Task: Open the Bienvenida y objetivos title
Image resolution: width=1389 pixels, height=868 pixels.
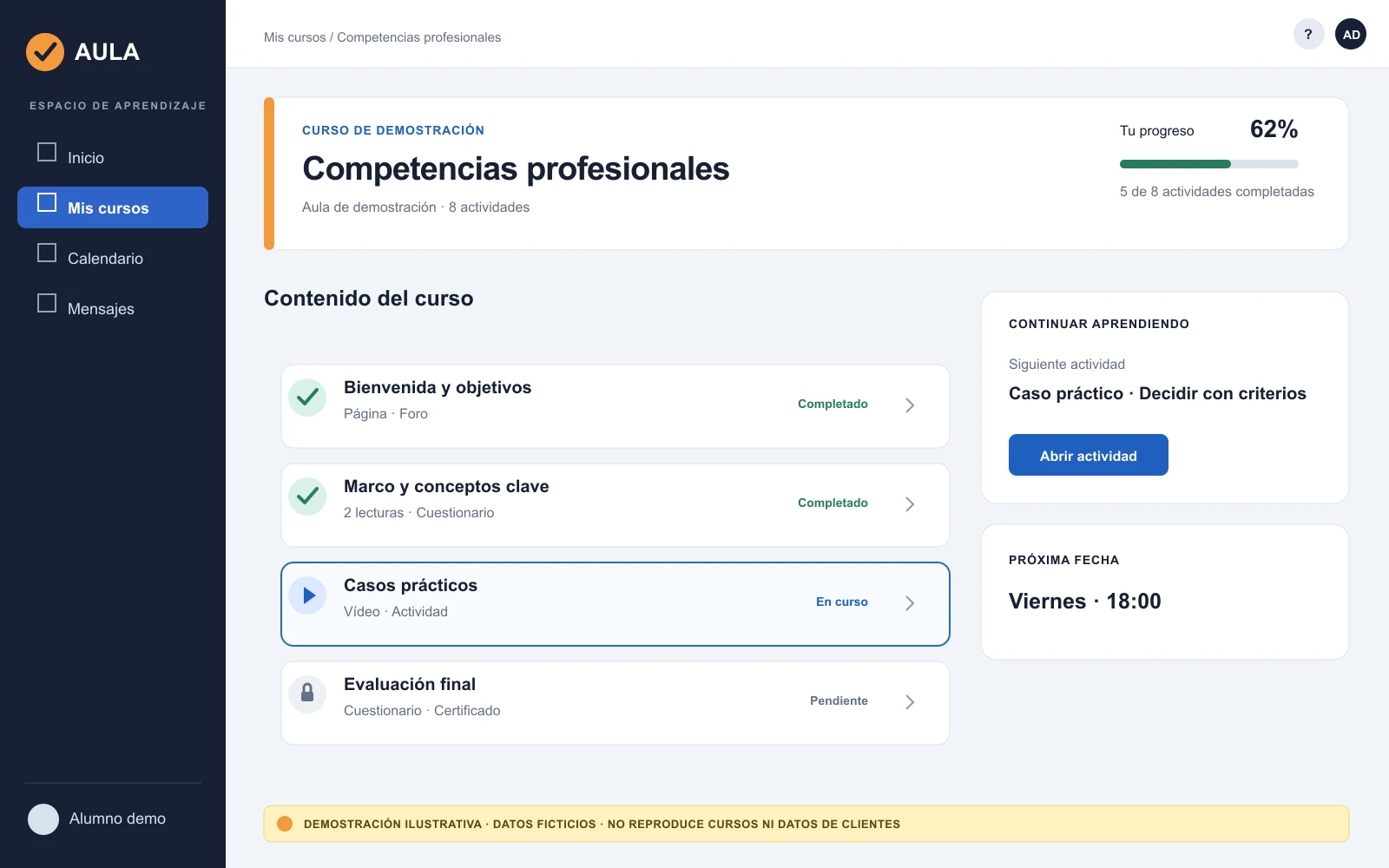Action: (438, 387)
